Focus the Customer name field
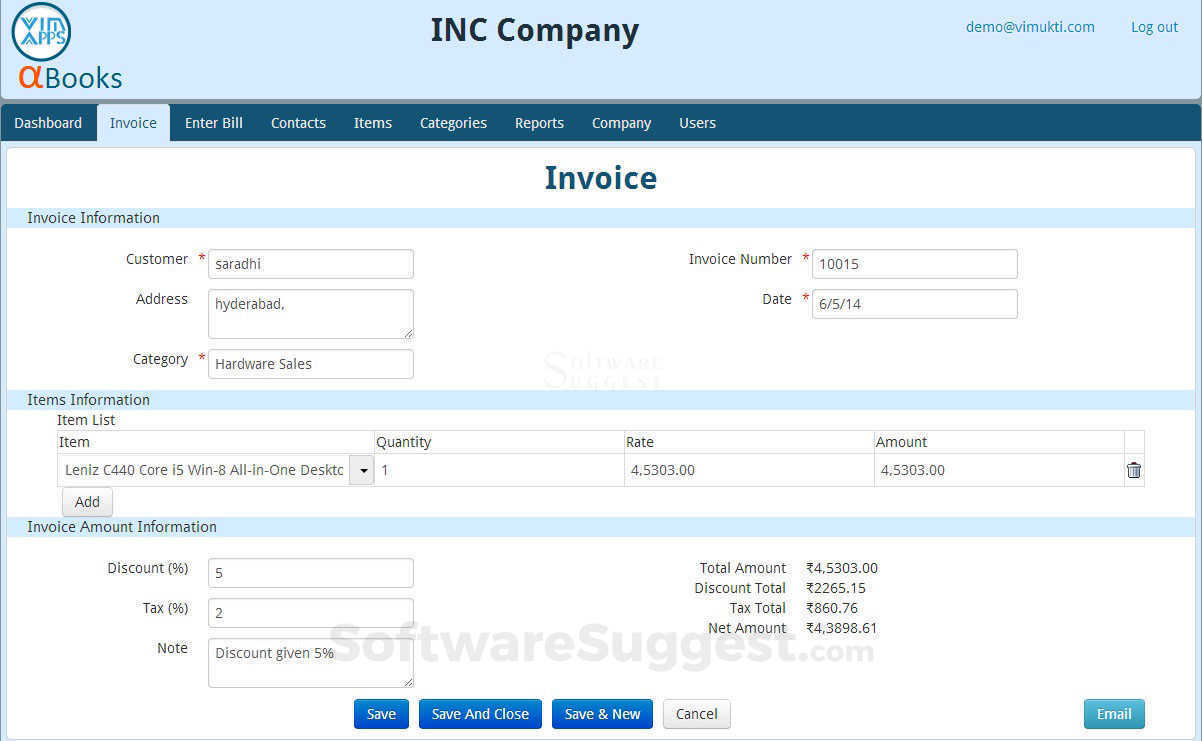The image size is (1202, 741). (311, 264)
